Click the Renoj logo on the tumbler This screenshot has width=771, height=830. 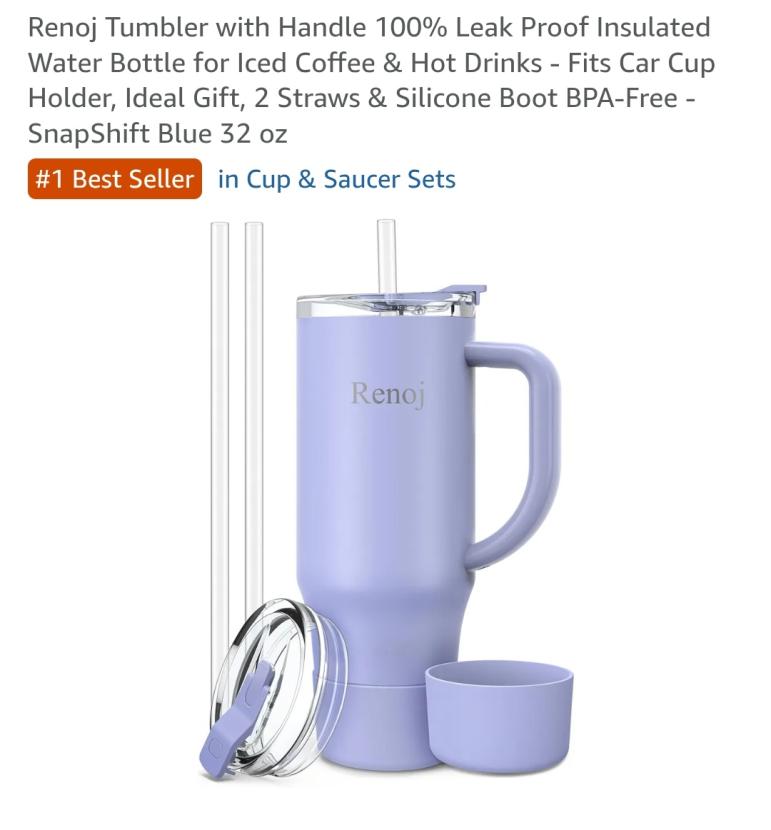pyautogui.click(x=388, y=393)
